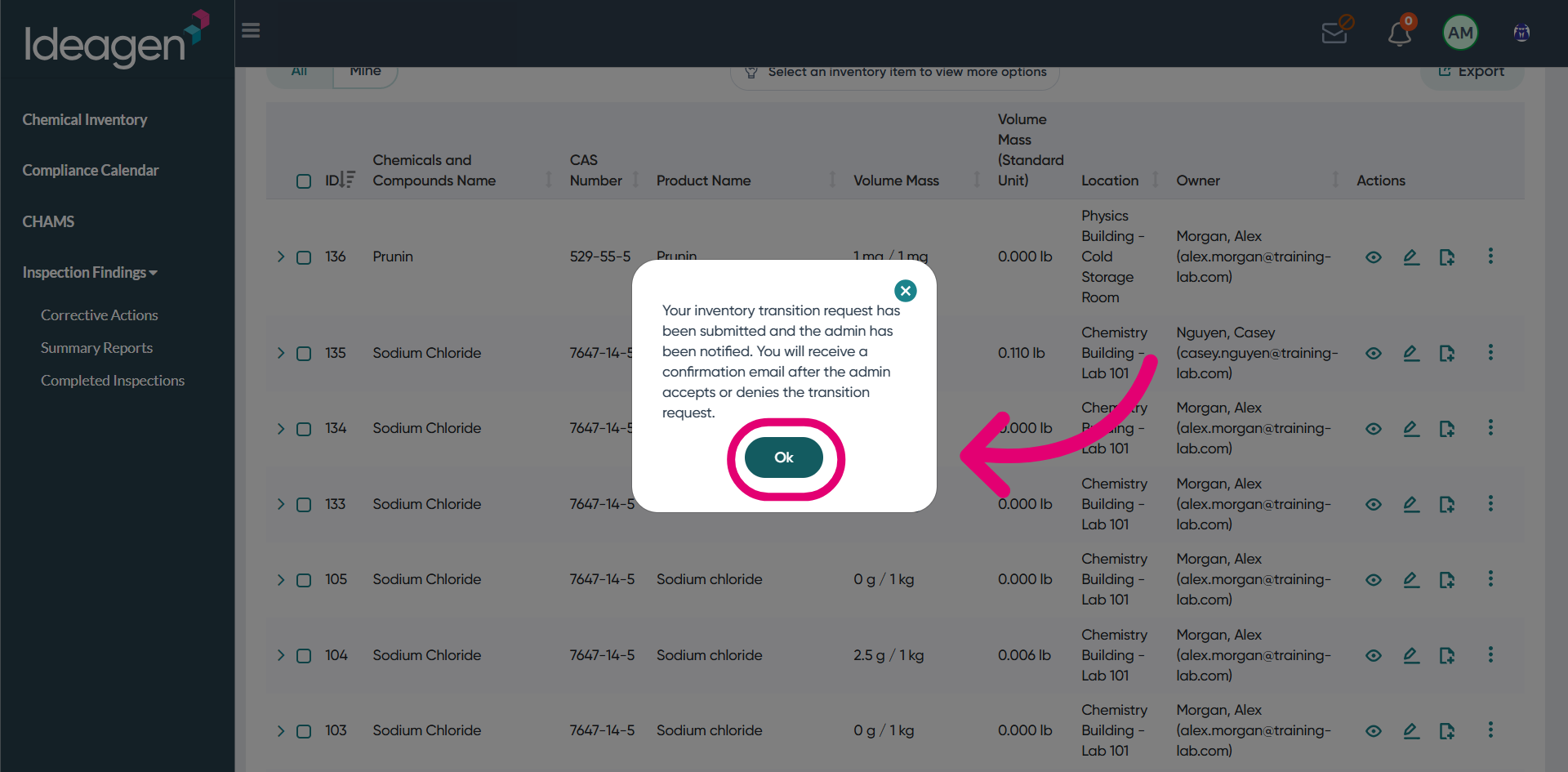
Task: Check the box for row 133
Action: pyautogui.click(x=304, y=505)
